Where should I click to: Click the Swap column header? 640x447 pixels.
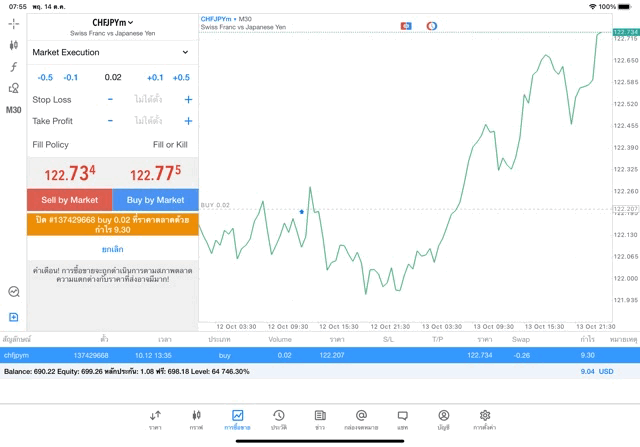click(521, 339)
